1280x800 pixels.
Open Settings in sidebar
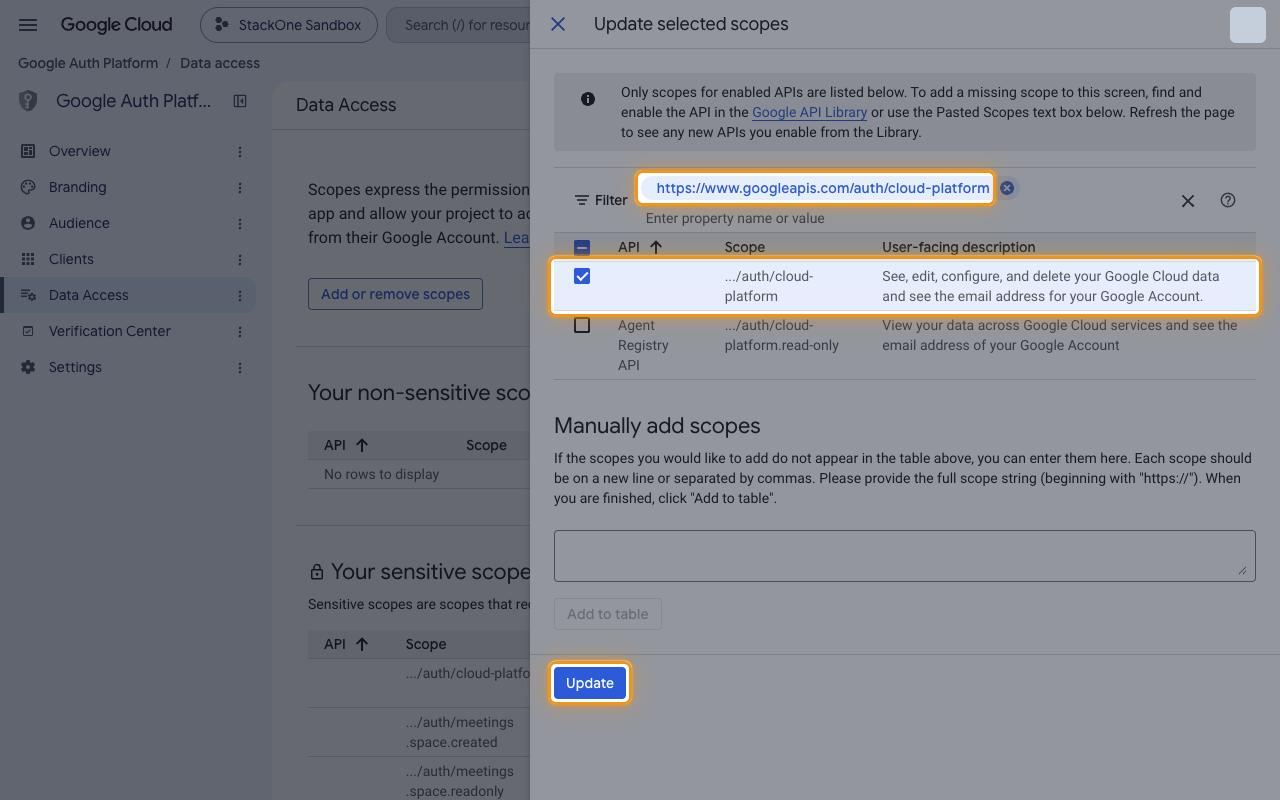point(75,367)
